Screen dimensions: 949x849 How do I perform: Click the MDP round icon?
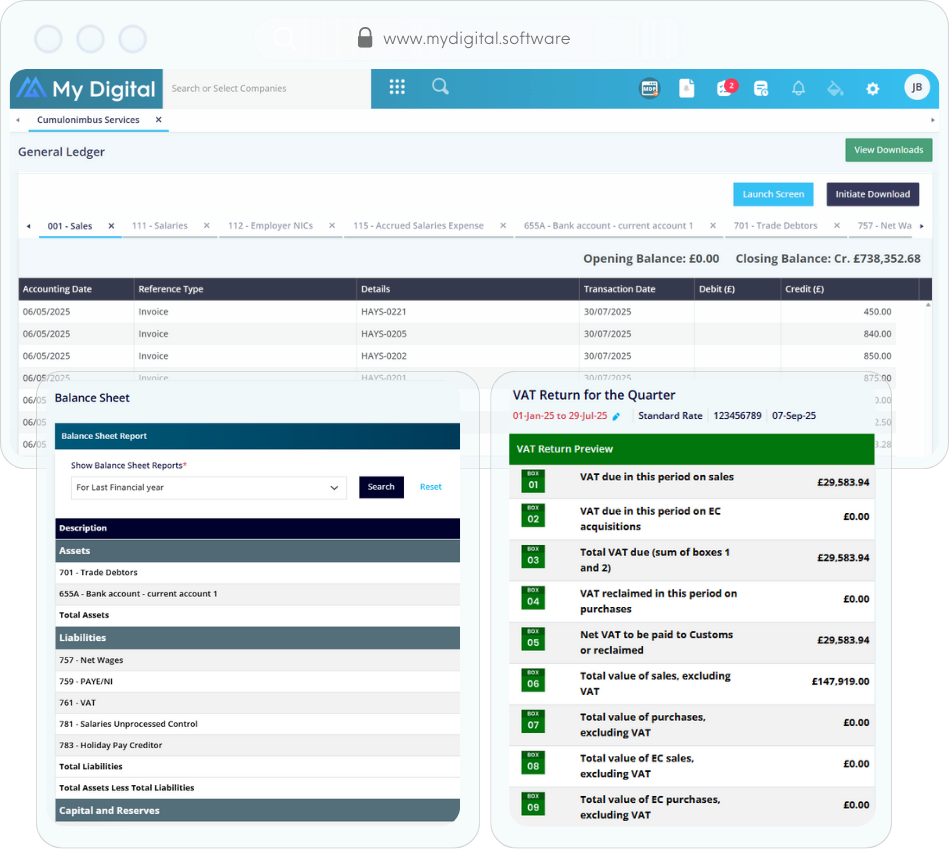tap(650, 88)
